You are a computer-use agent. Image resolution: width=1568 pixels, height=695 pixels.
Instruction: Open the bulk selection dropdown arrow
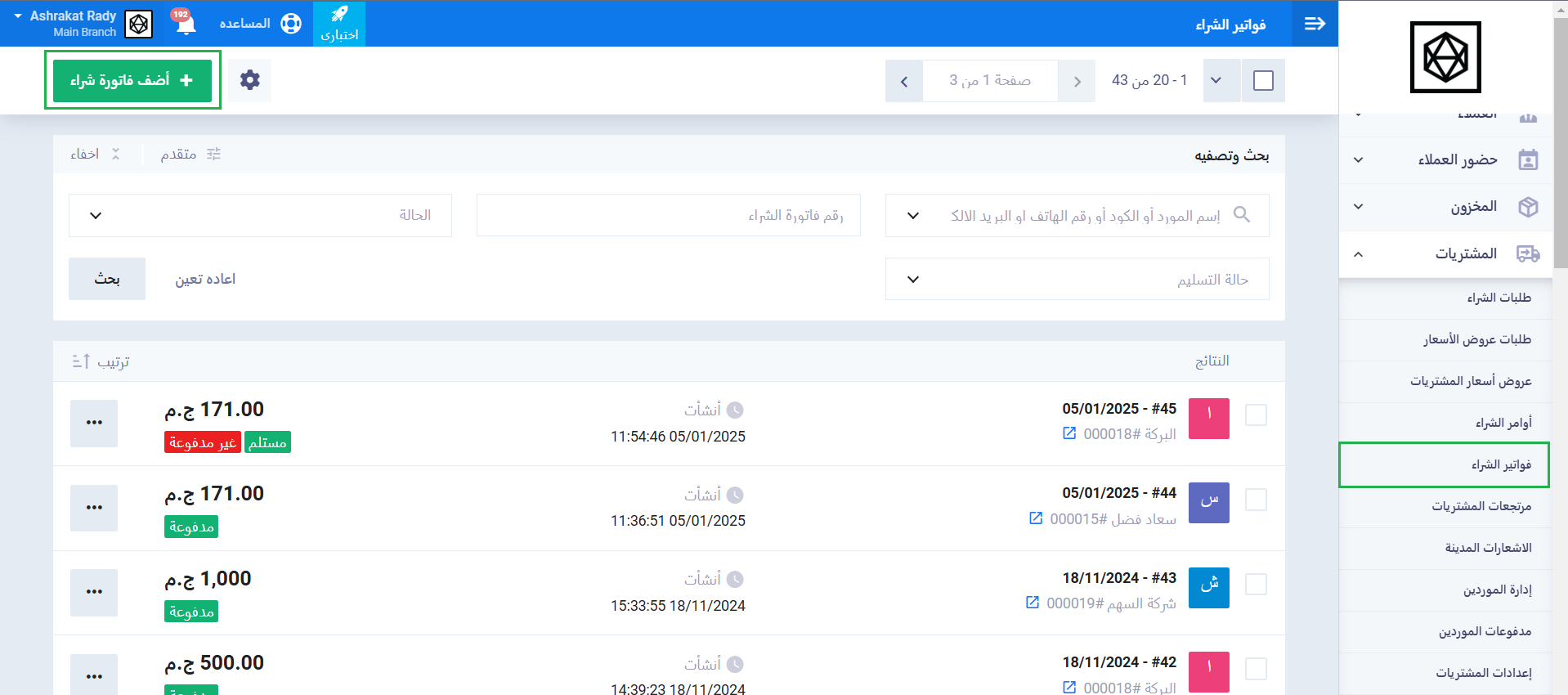pos(1216,81)
